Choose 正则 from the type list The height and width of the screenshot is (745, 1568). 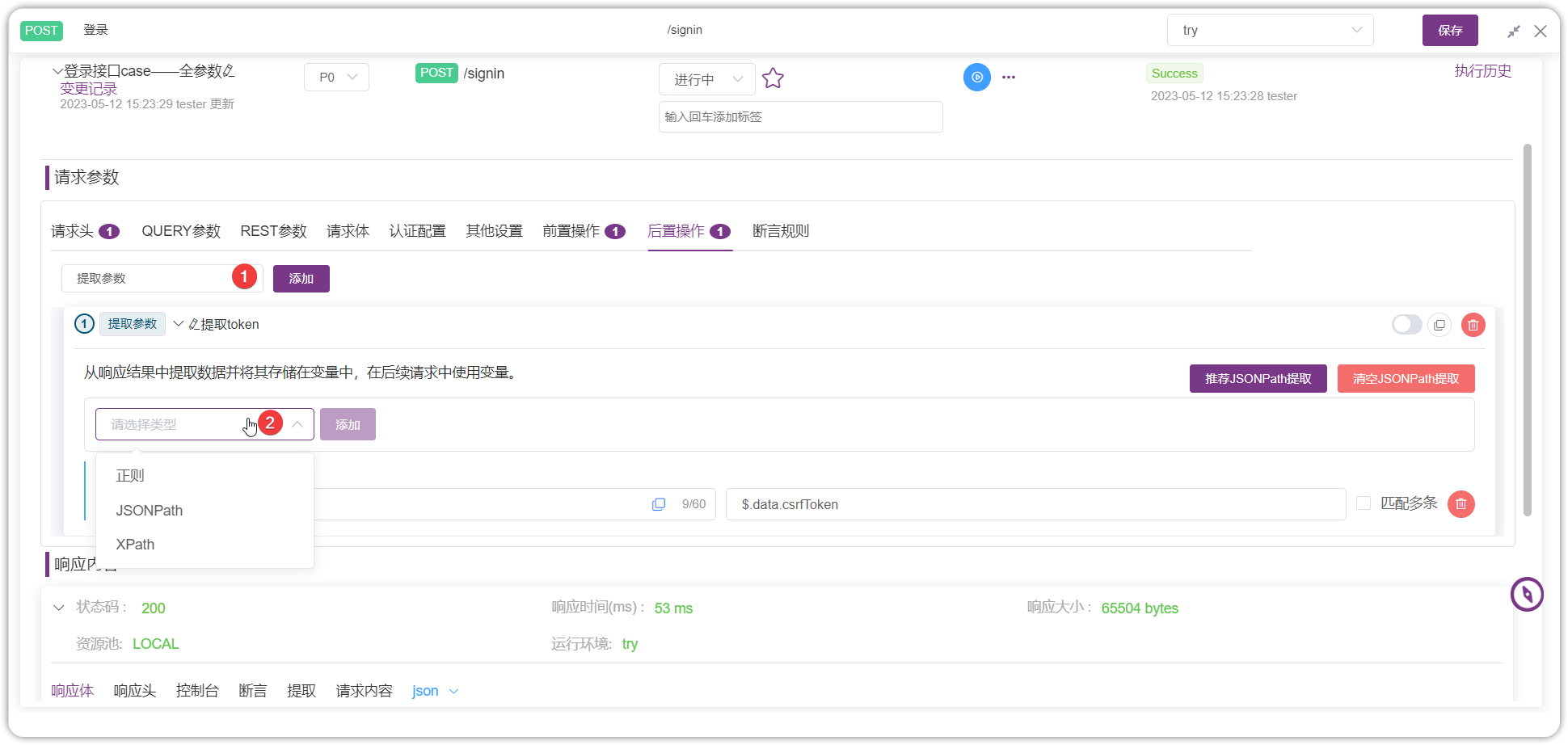tap(204, 476)
